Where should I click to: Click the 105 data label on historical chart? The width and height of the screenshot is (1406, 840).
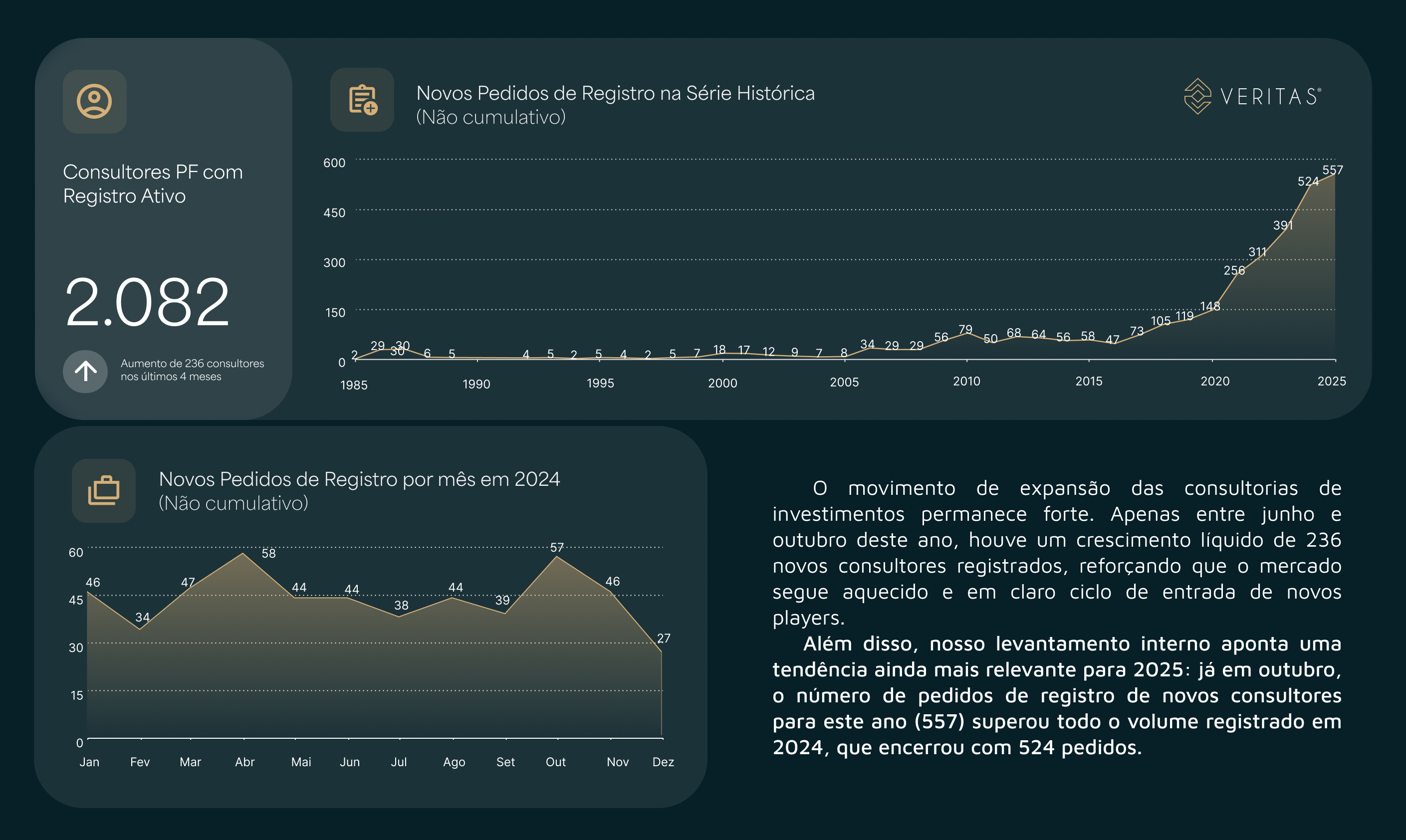click(x=1161, y=320)
